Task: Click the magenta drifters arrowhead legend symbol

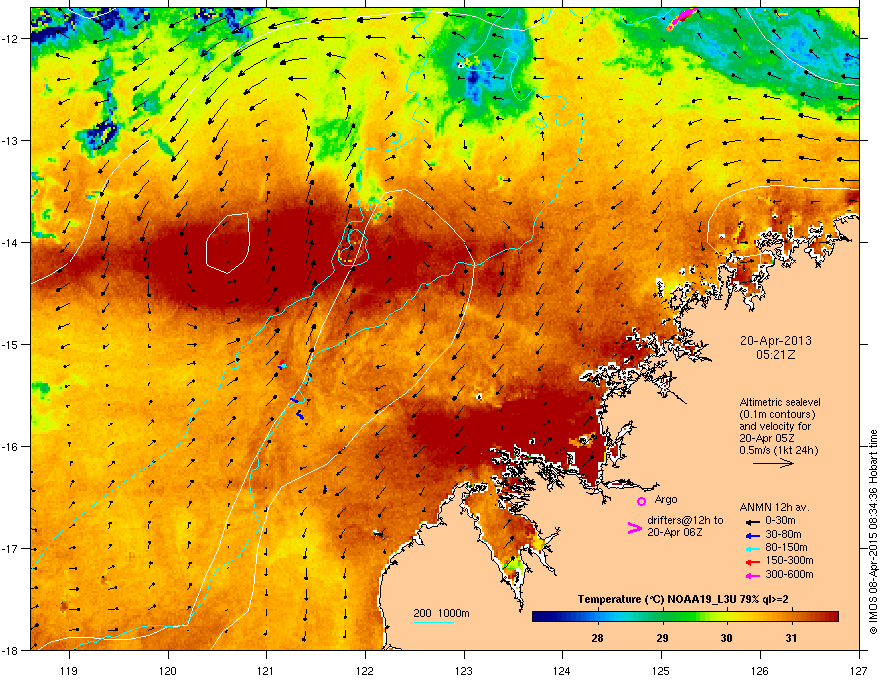Action: (634, 528)
